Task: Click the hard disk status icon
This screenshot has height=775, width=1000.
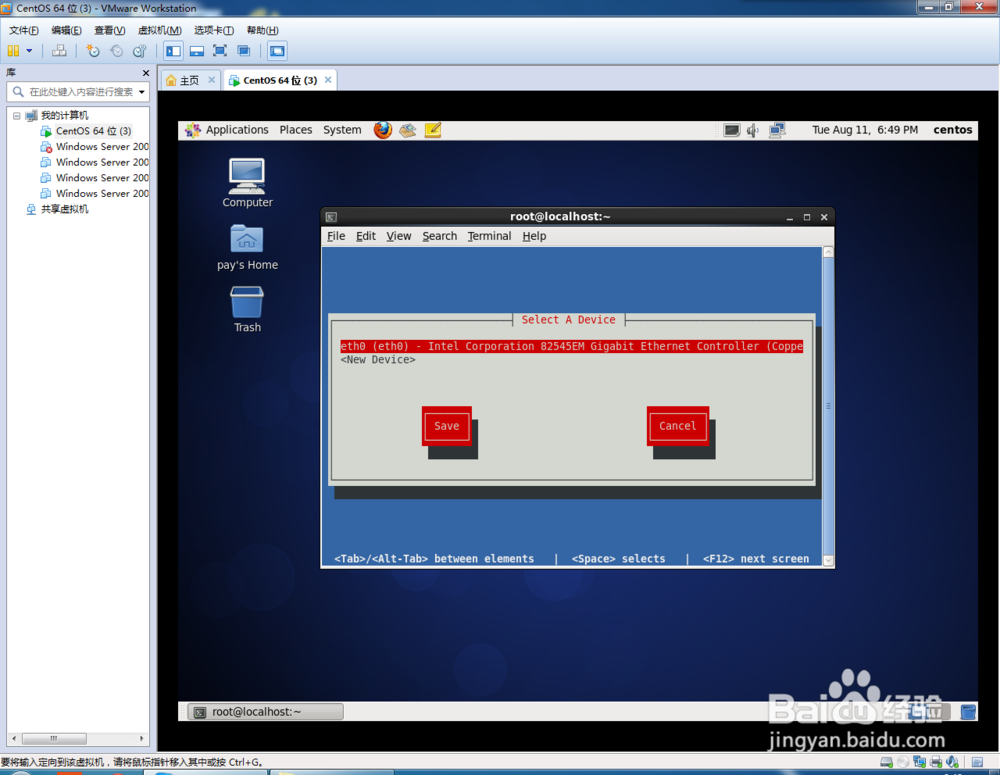Action: pyautogui.click(x=886, y=762)
